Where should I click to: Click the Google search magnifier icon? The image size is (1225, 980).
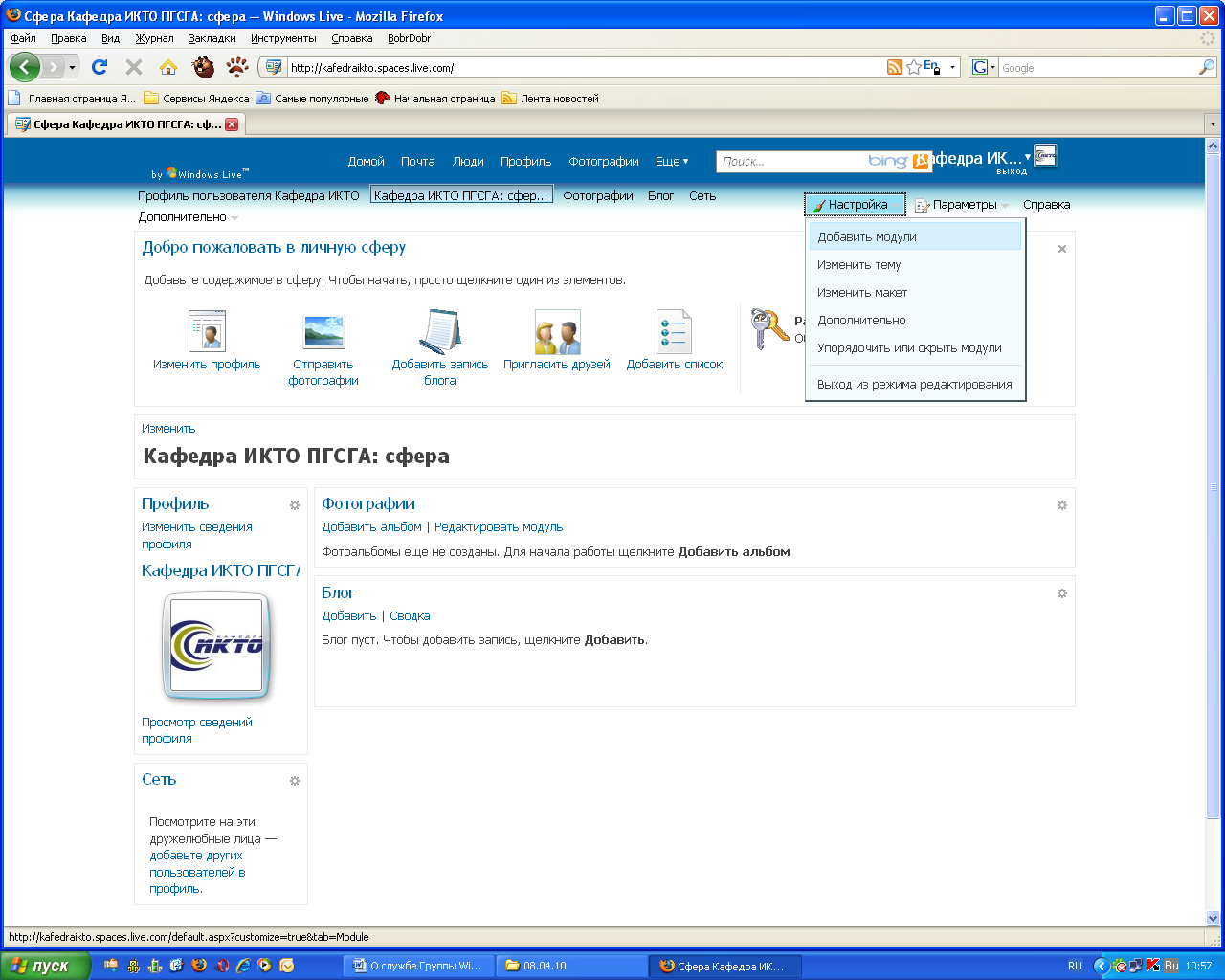click(1207, 67)
